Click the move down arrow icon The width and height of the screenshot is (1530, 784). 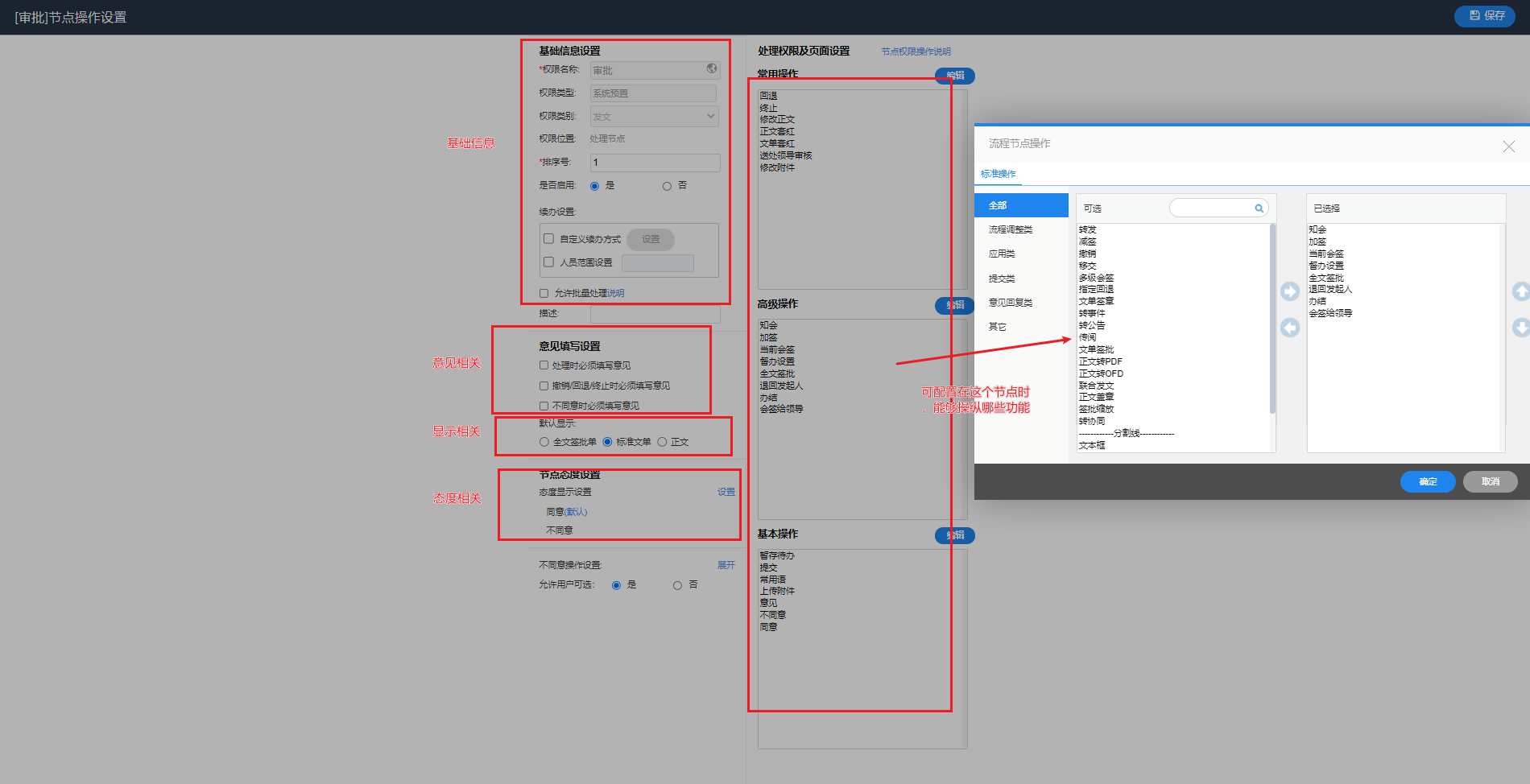[1520, 328]
